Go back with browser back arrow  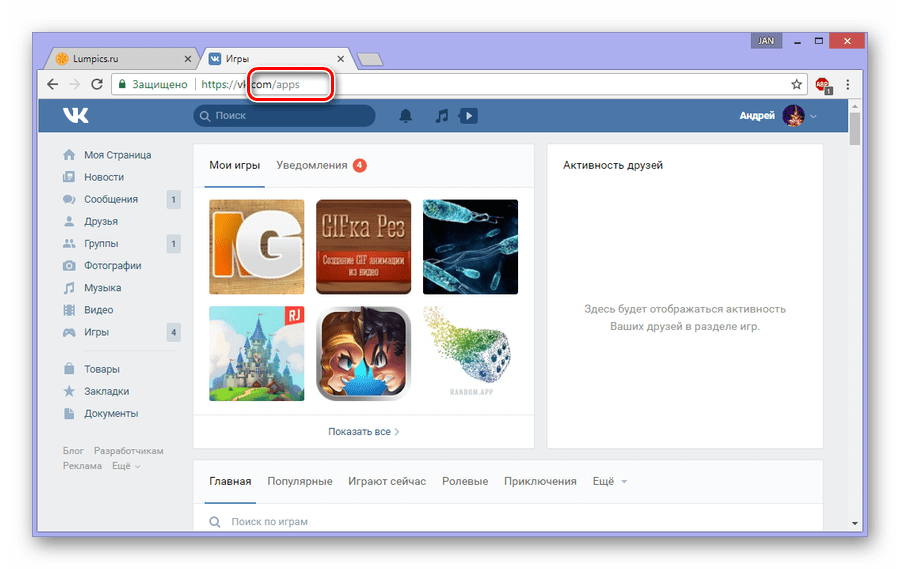click(53, 84)
